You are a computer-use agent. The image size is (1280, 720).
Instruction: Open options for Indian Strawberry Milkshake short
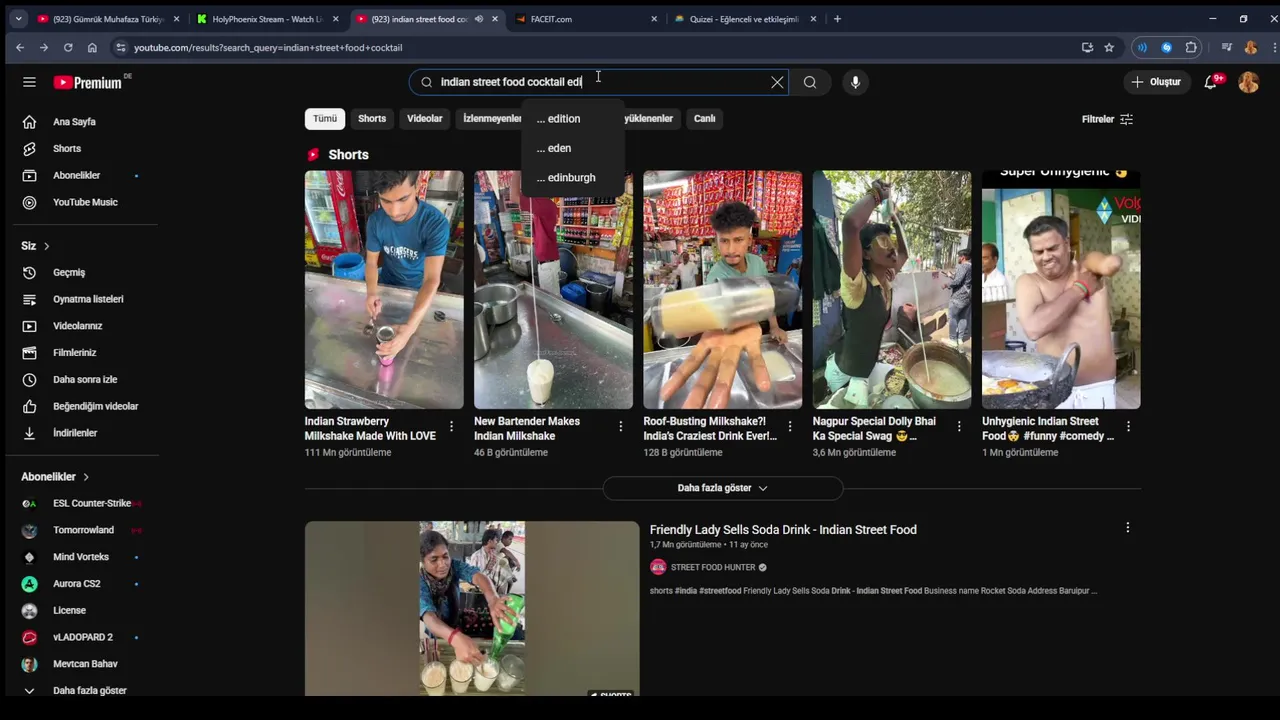point(451,426)
